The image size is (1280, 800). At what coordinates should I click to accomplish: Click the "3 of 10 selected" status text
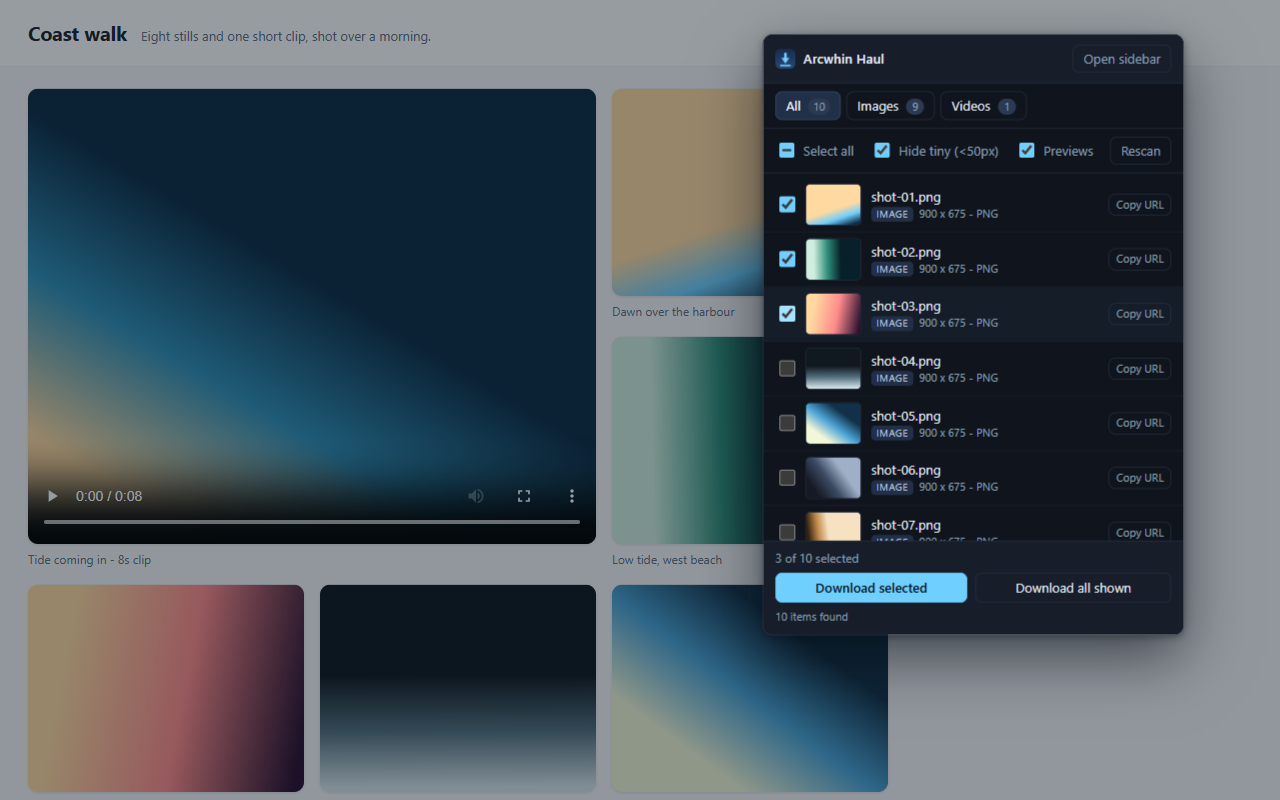click(x=817, y=559)
